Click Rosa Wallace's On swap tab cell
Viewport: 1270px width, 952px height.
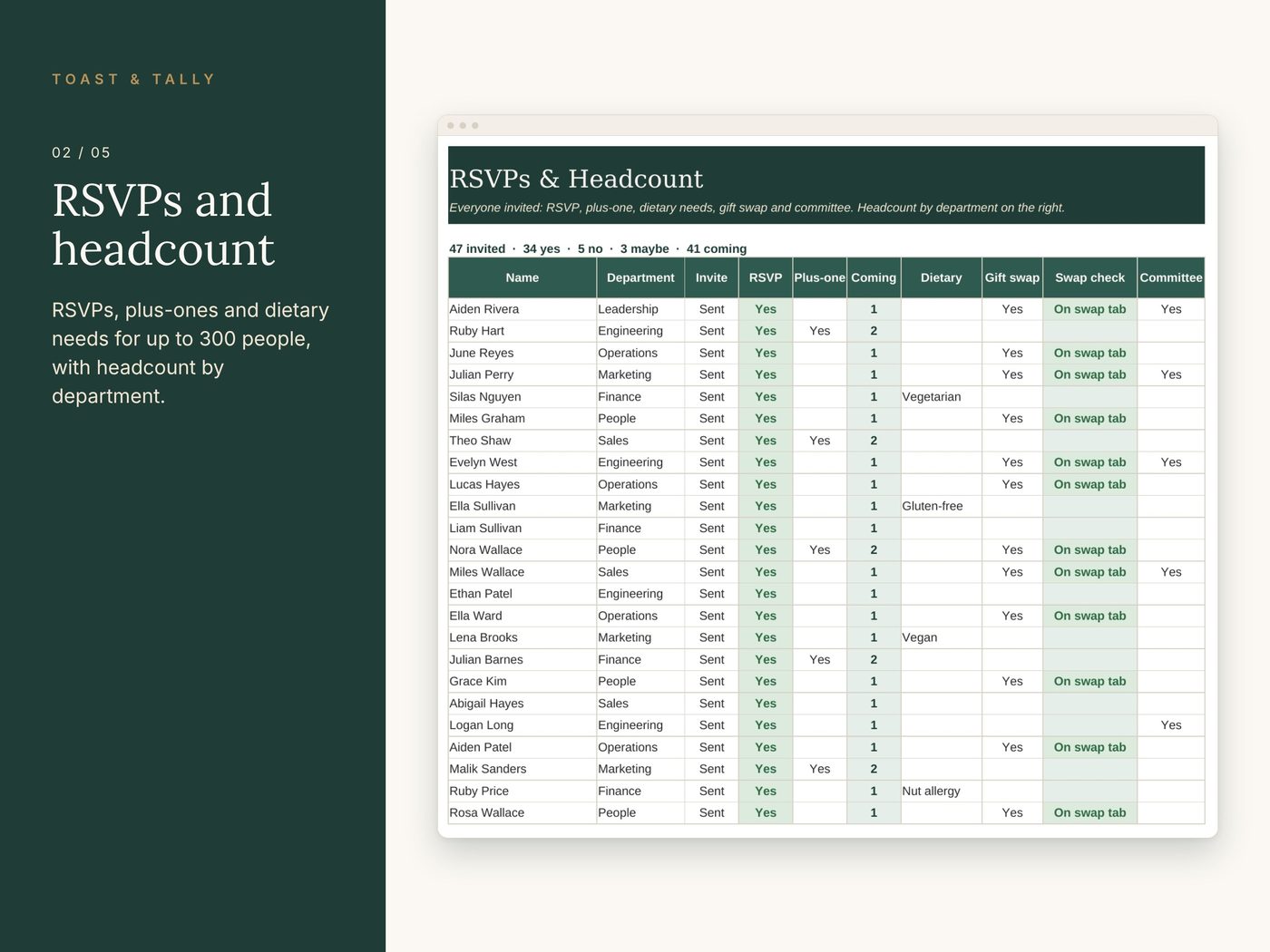[x=1089, y=812]
